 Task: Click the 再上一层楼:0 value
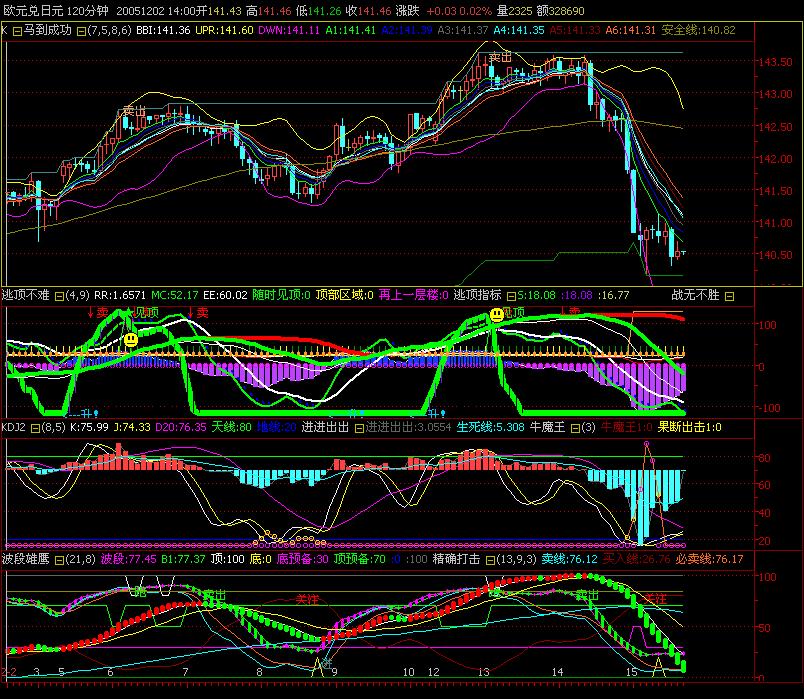[413, 295]
